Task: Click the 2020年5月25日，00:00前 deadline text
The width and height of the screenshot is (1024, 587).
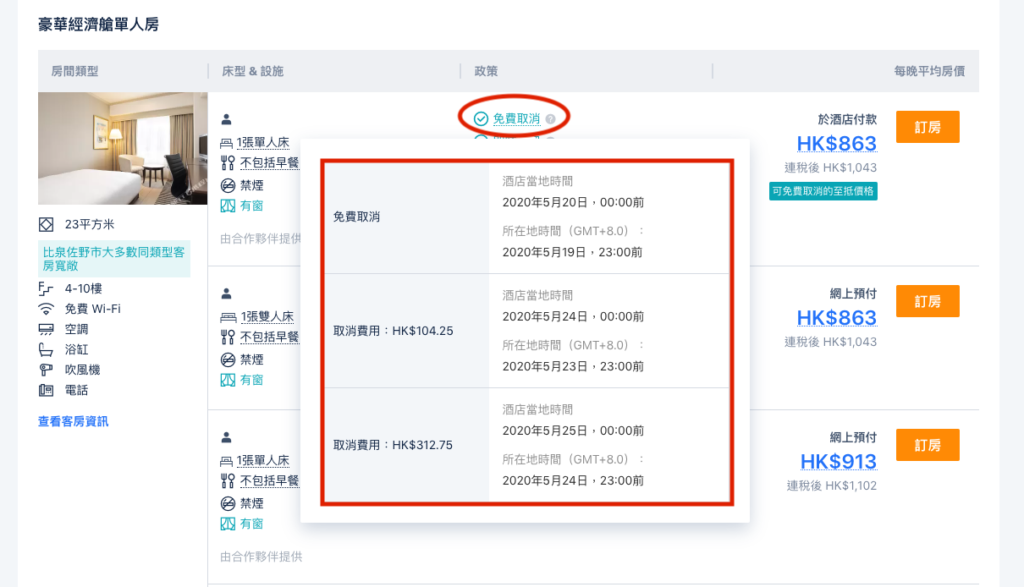Action: coord(573,431)
